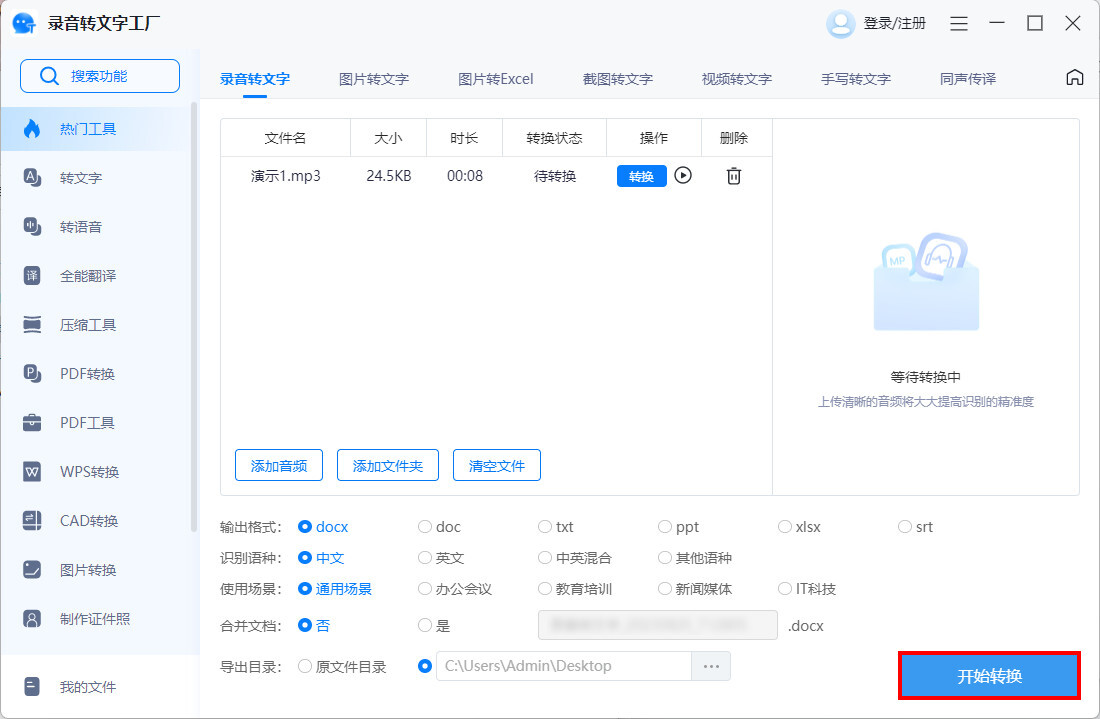Switch to 录音转文字 tab

coord(255,79)
